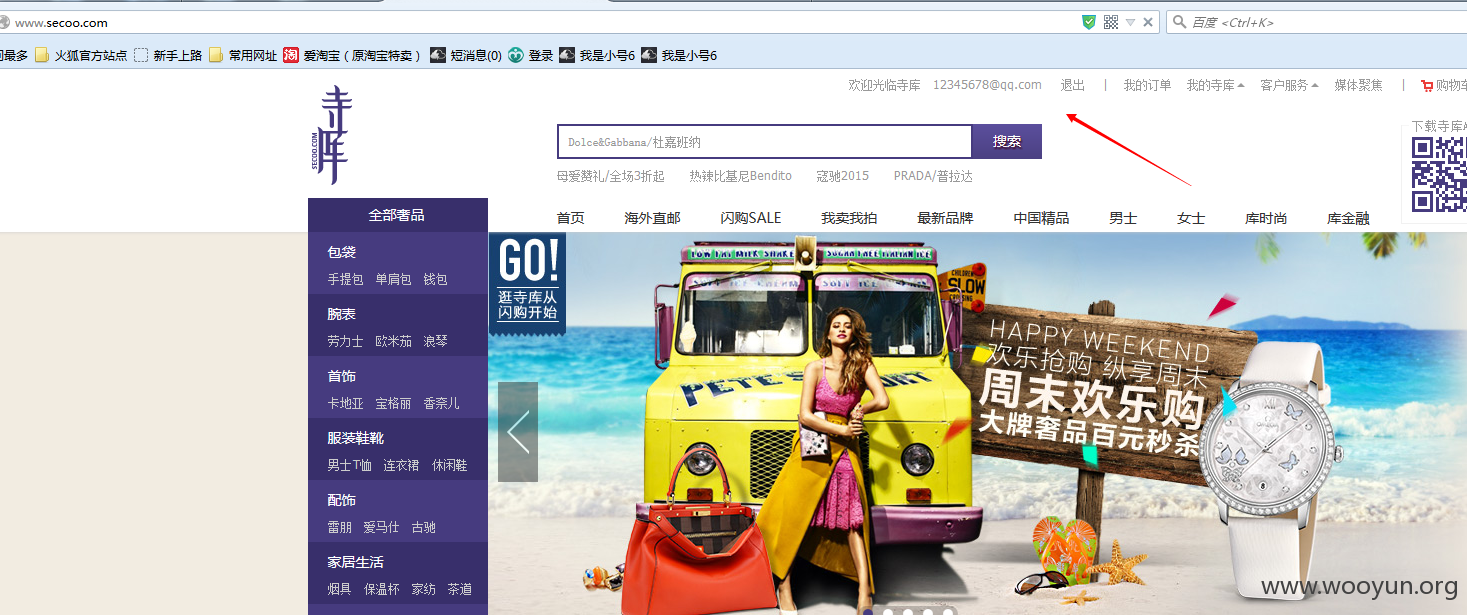Open the 库时尚 nav tab
Screen dimensions: 1467x615
tap(1266, 218)
